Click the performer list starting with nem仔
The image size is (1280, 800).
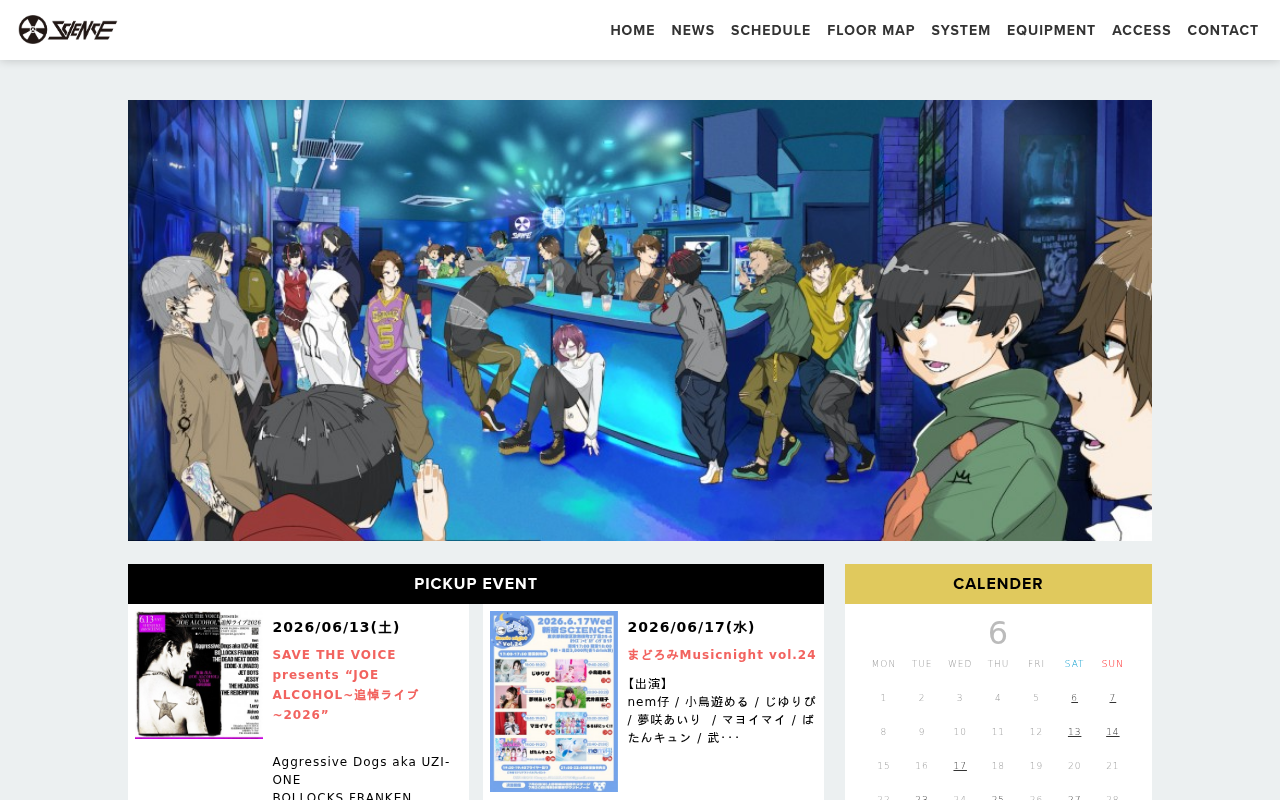722,720
